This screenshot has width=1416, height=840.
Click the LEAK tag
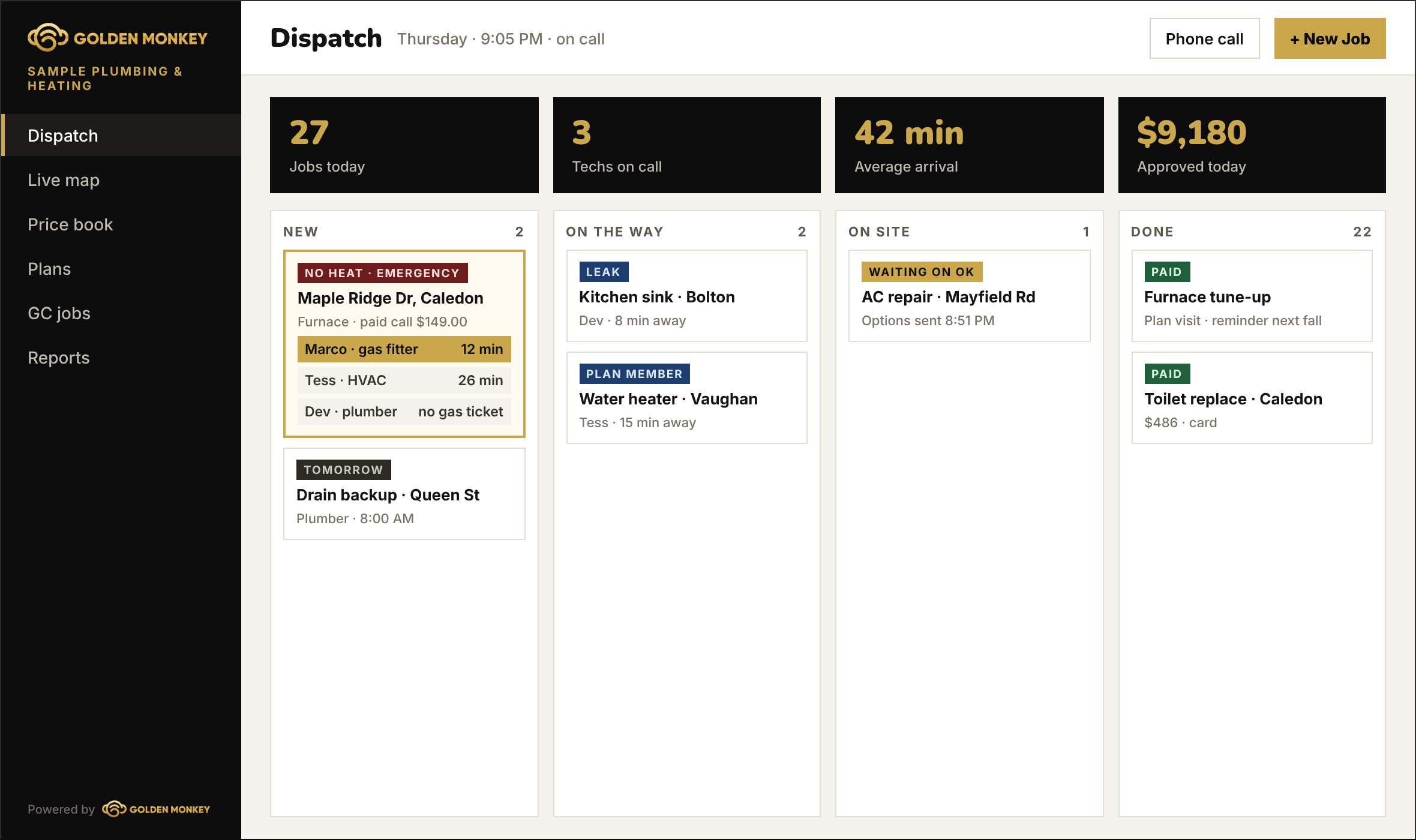pyautogui.click(x=603, y=272)
